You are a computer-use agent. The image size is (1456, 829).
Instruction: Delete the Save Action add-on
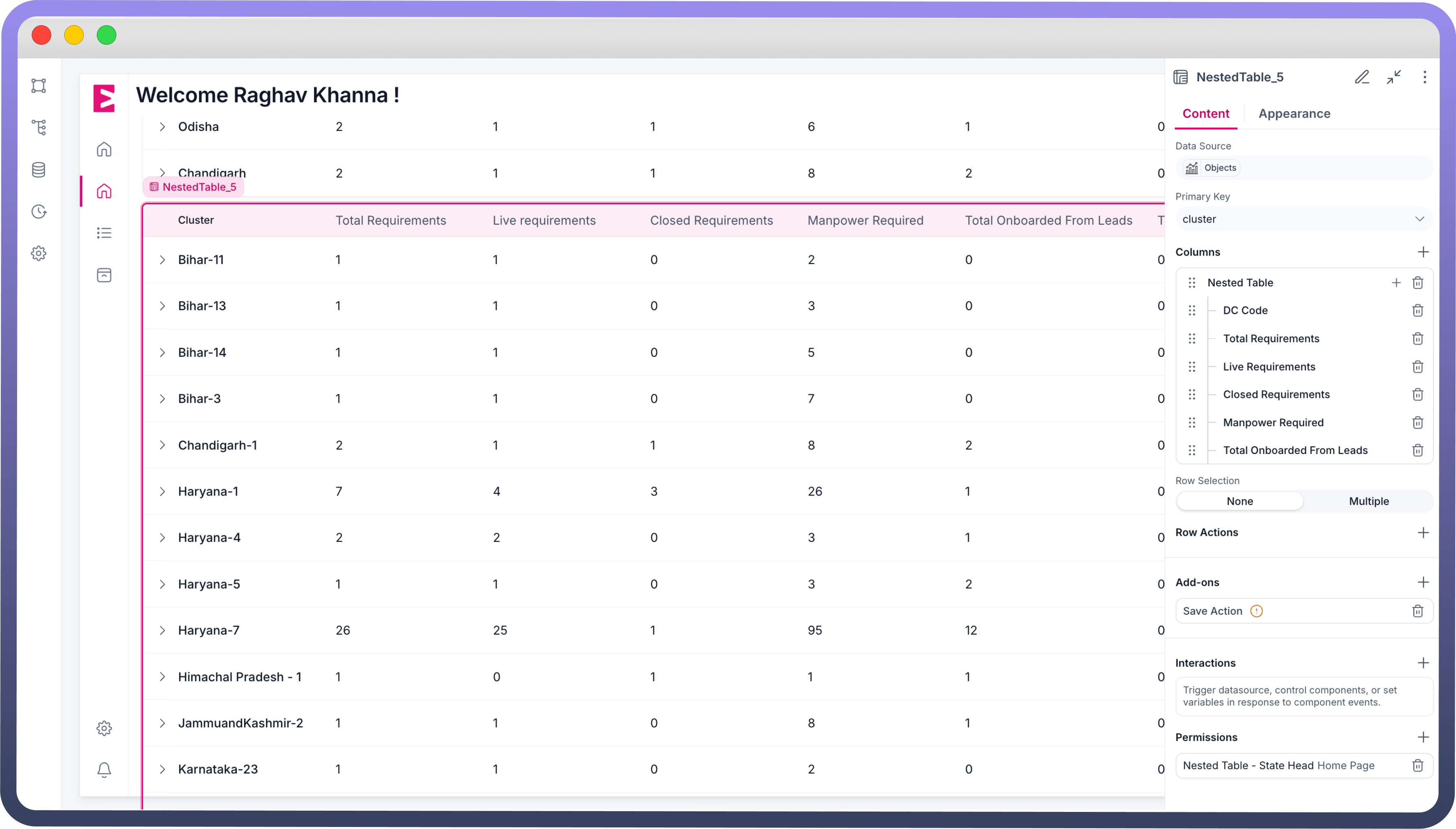1417,611
